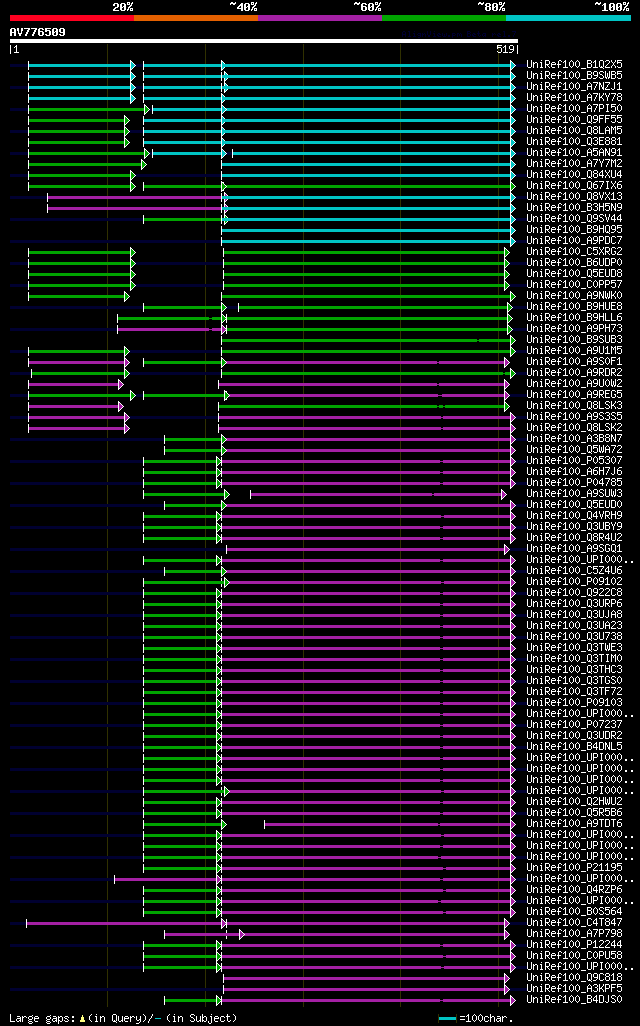
Task: Pick the UniRef100_C0PP57 row label
Action: tap(575, 285)
